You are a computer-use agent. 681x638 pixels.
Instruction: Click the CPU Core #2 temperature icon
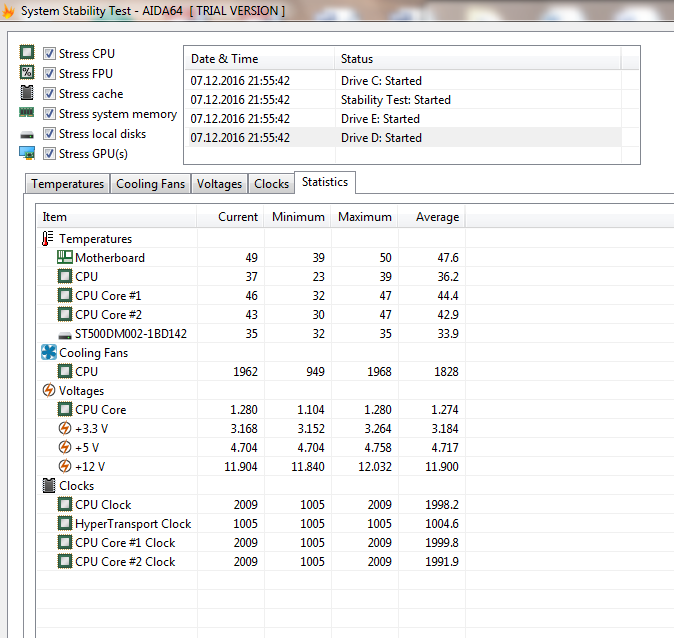pyautogui.click(x=65, y=314)
